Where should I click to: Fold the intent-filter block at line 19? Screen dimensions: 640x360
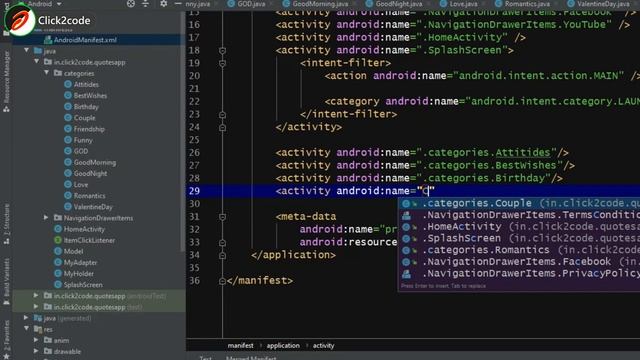coord(222,63)
